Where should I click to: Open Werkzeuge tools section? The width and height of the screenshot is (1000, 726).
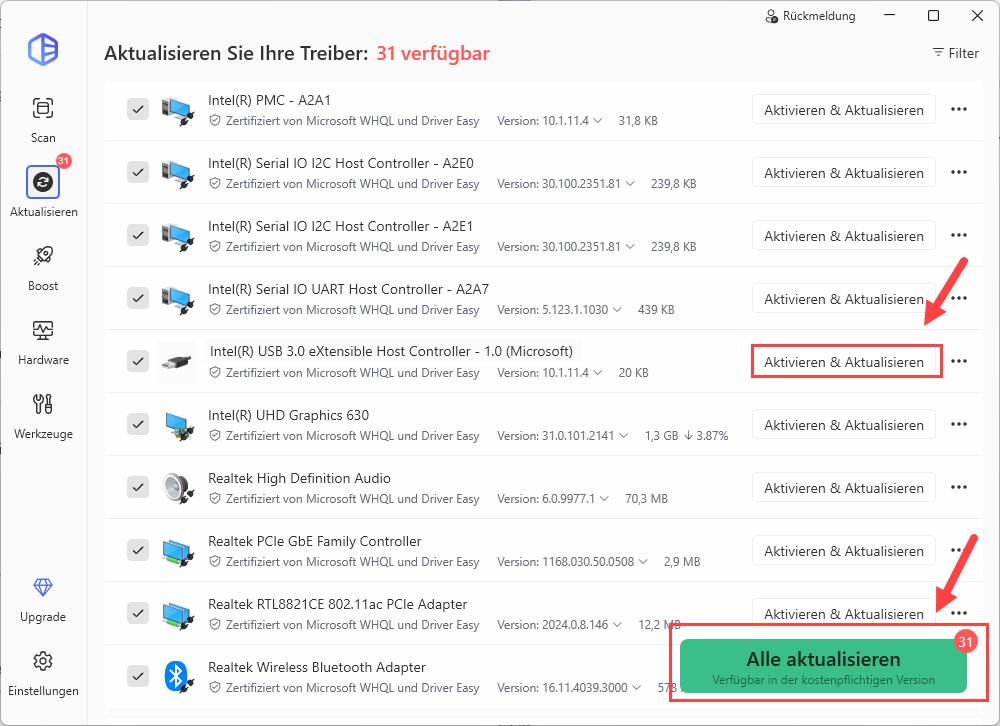[43, 415]
